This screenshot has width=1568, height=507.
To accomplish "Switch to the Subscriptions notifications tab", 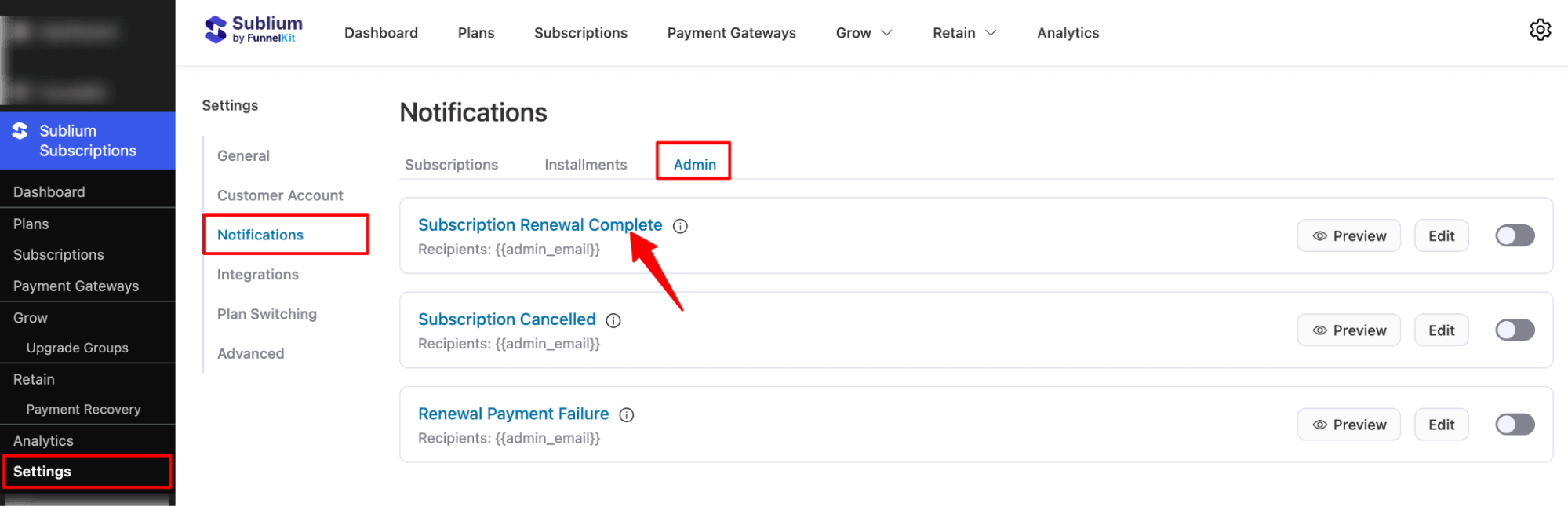I will point(451,164).
